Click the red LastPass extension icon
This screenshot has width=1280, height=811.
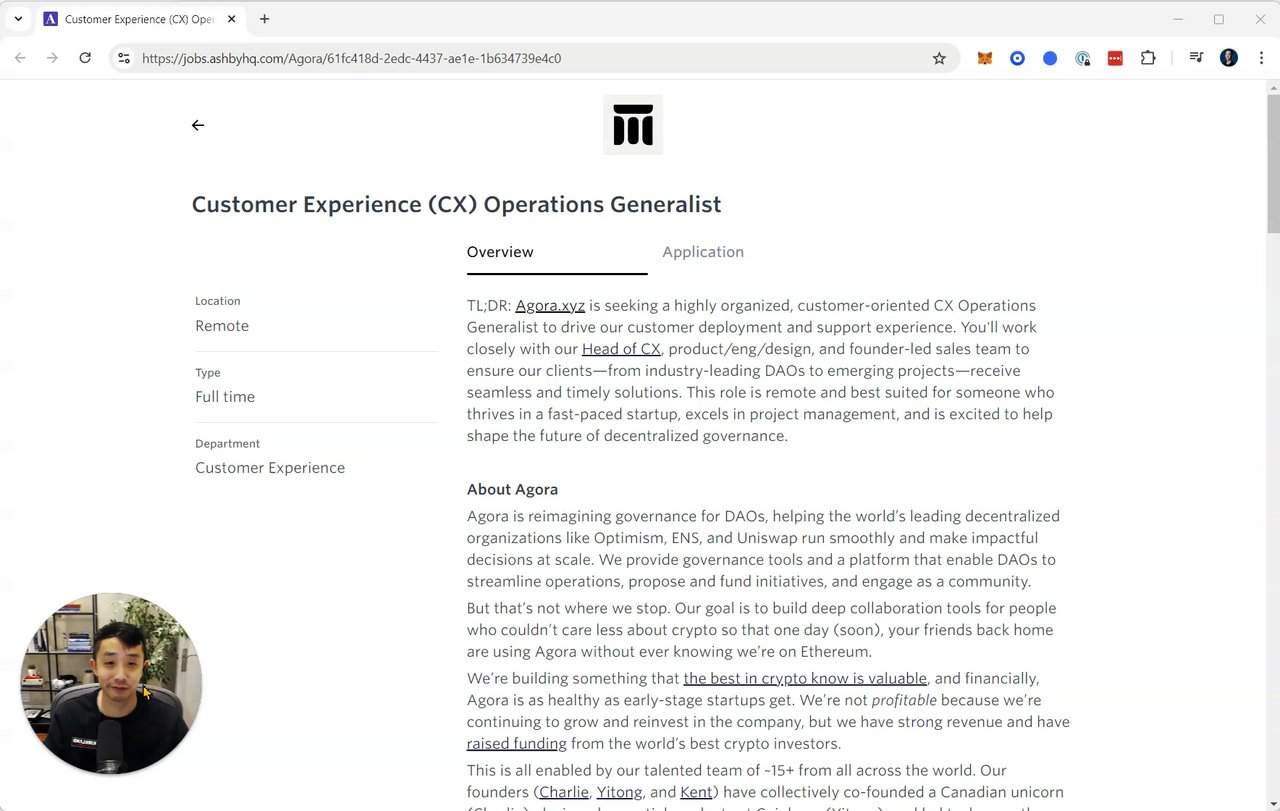pos(1115,58)
